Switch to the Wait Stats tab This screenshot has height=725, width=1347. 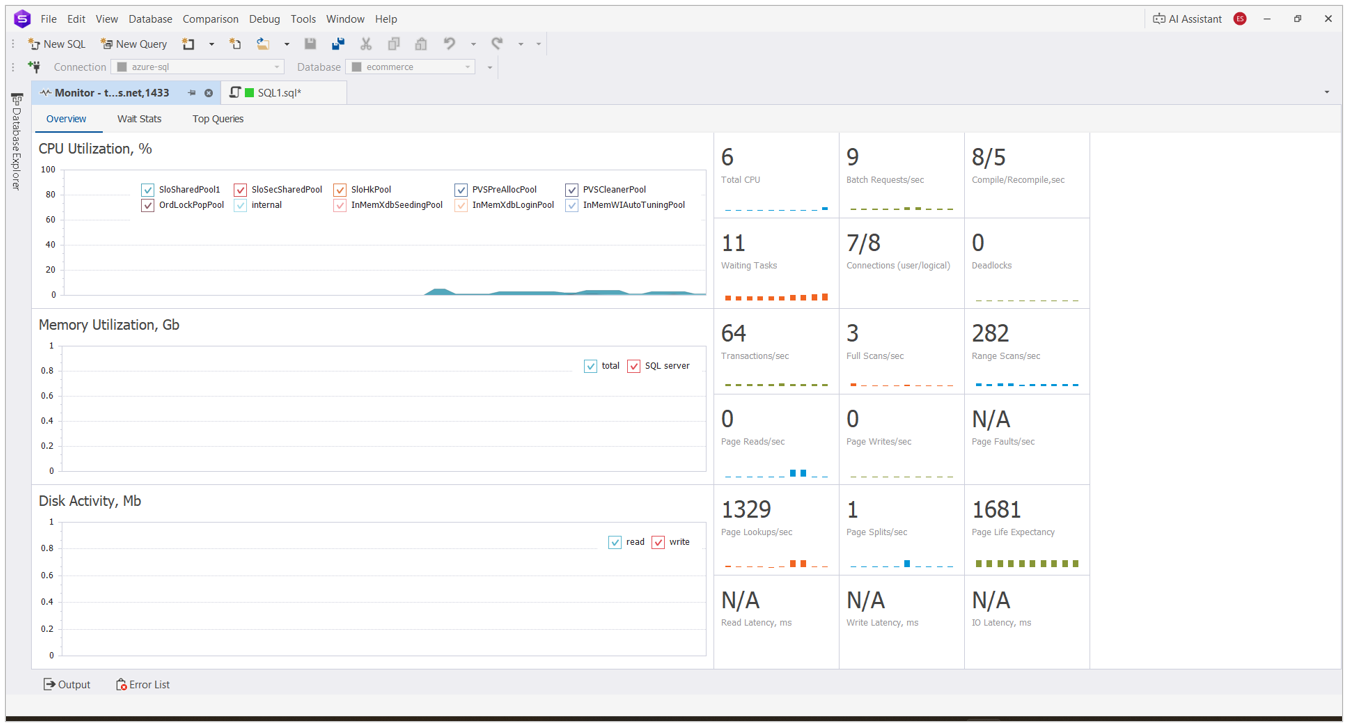click(139, 119)
